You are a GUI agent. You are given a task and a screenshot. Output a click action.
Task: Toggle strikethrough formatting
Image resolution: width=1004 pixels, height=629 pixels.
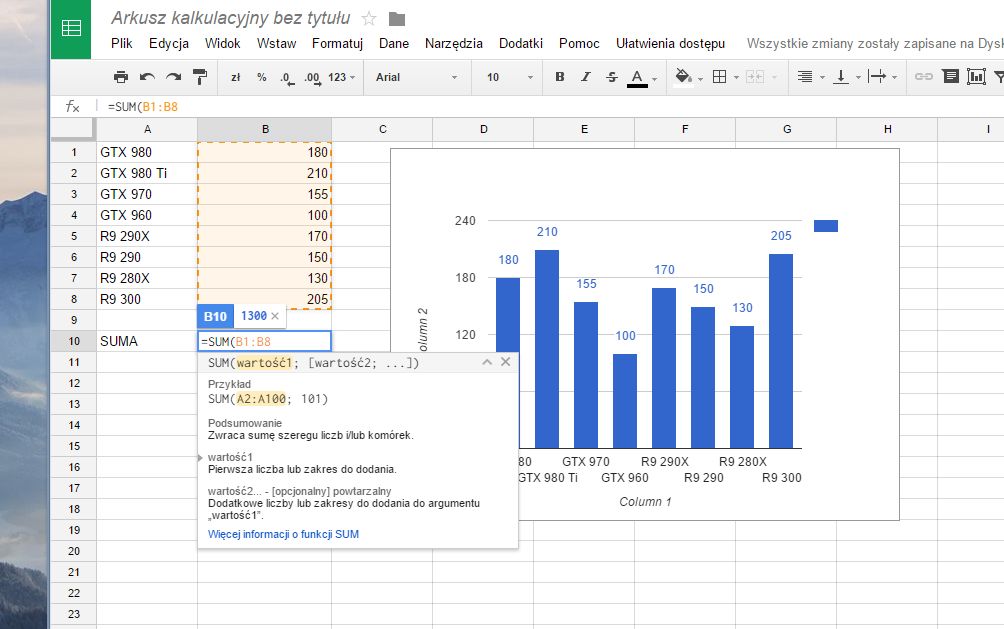[x=611, y=77]
